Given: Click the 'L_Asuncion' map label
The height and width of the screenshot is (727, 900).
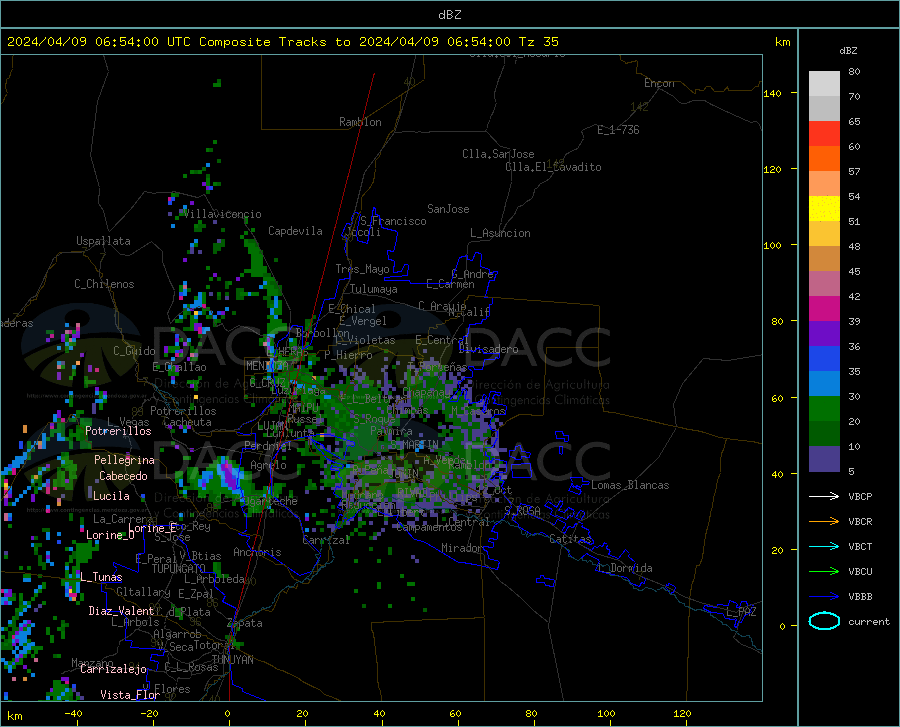Looking at the screenshot, I should click(500, 233).
